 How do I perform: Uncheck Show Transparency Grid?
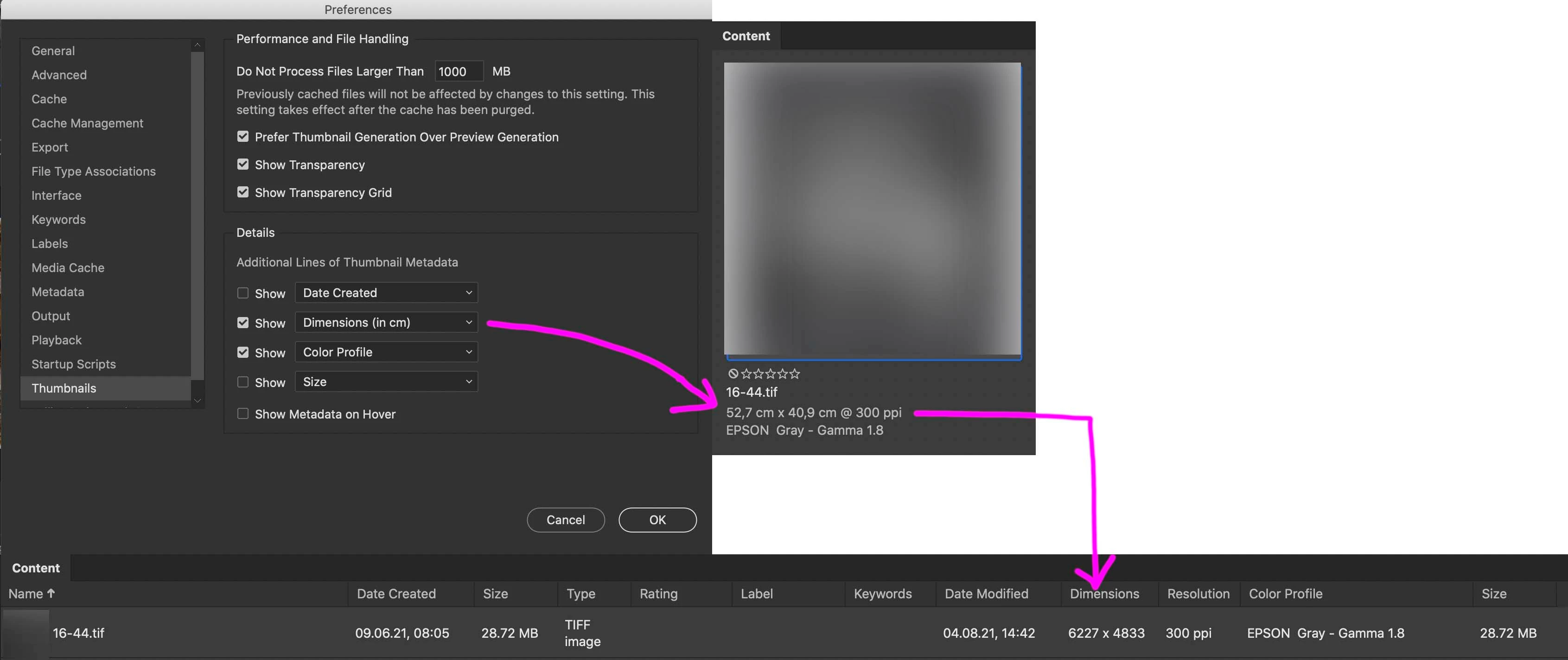tap(243, 192)
